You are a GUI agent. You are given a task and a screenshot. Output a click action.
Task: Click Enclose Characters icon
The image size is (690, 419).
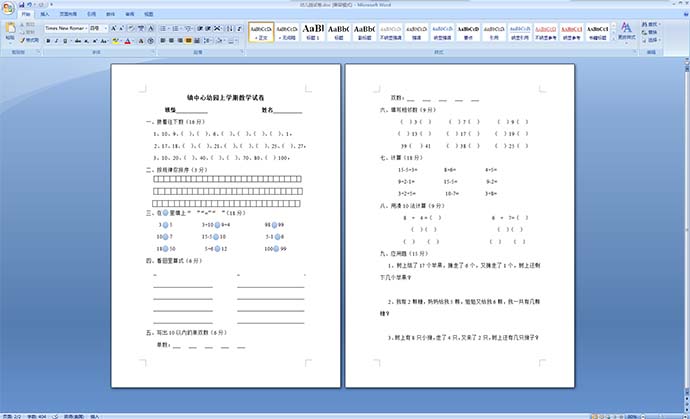150,41
